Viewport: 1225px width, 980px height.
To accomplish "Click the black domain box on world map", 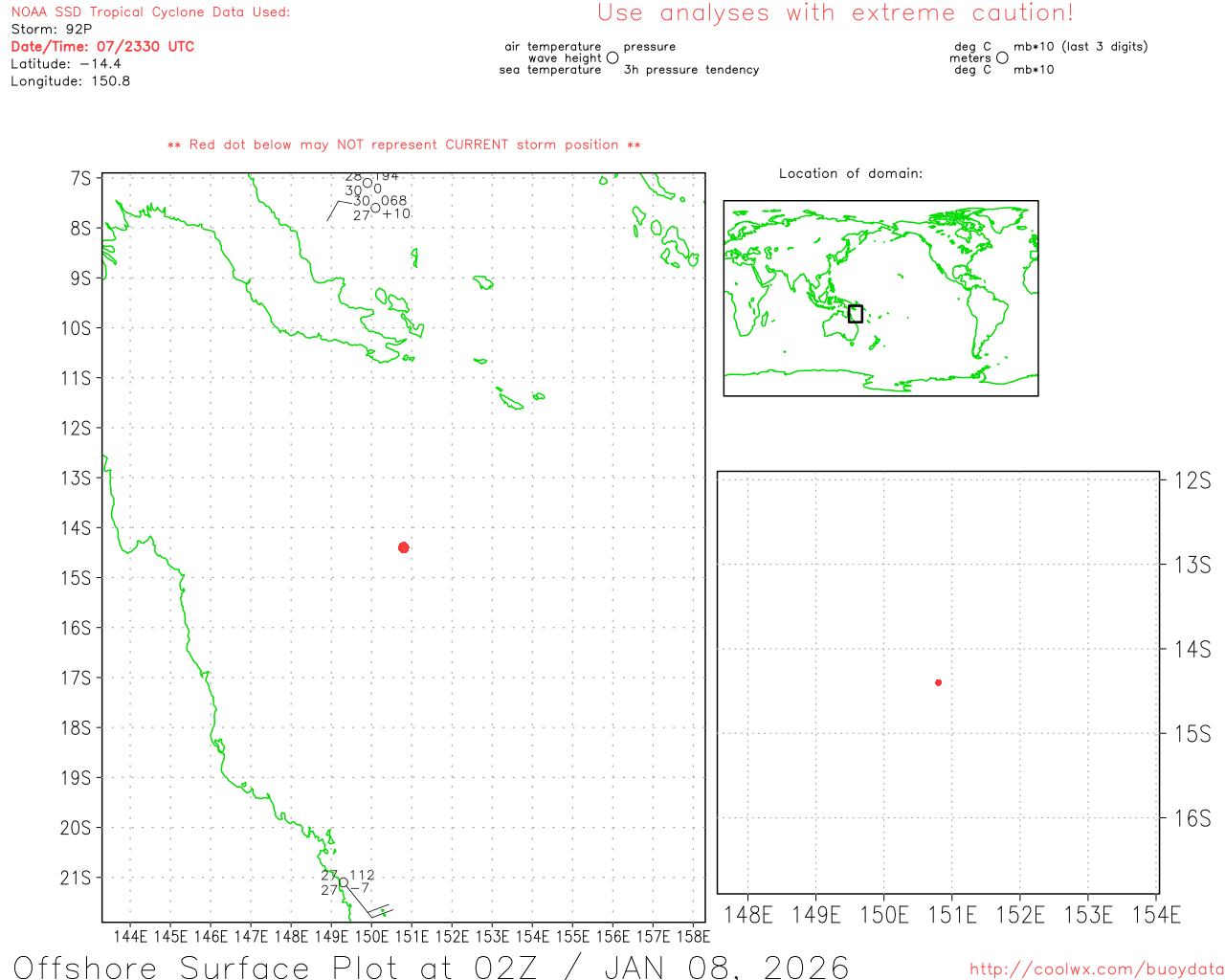I will pyautogui.click(x=856, y=314).
